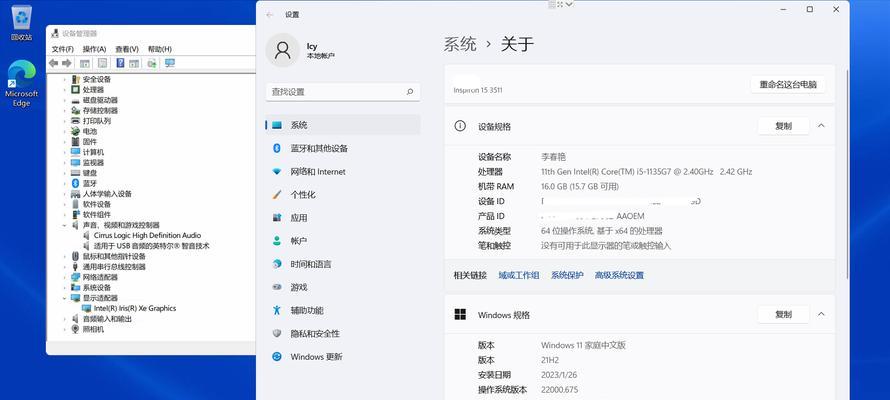Expand the 磁盘驱动器 node

point(65,100)
